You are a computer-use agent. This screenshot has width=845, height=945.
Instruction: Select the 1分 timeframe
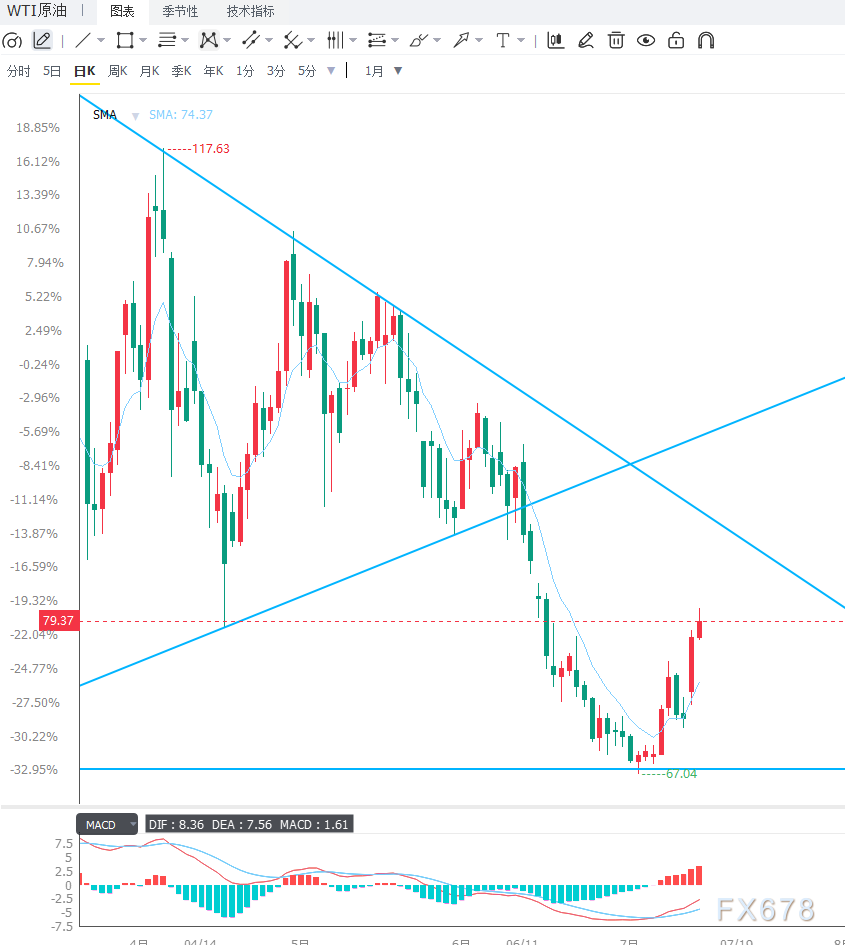coord(245,71)
